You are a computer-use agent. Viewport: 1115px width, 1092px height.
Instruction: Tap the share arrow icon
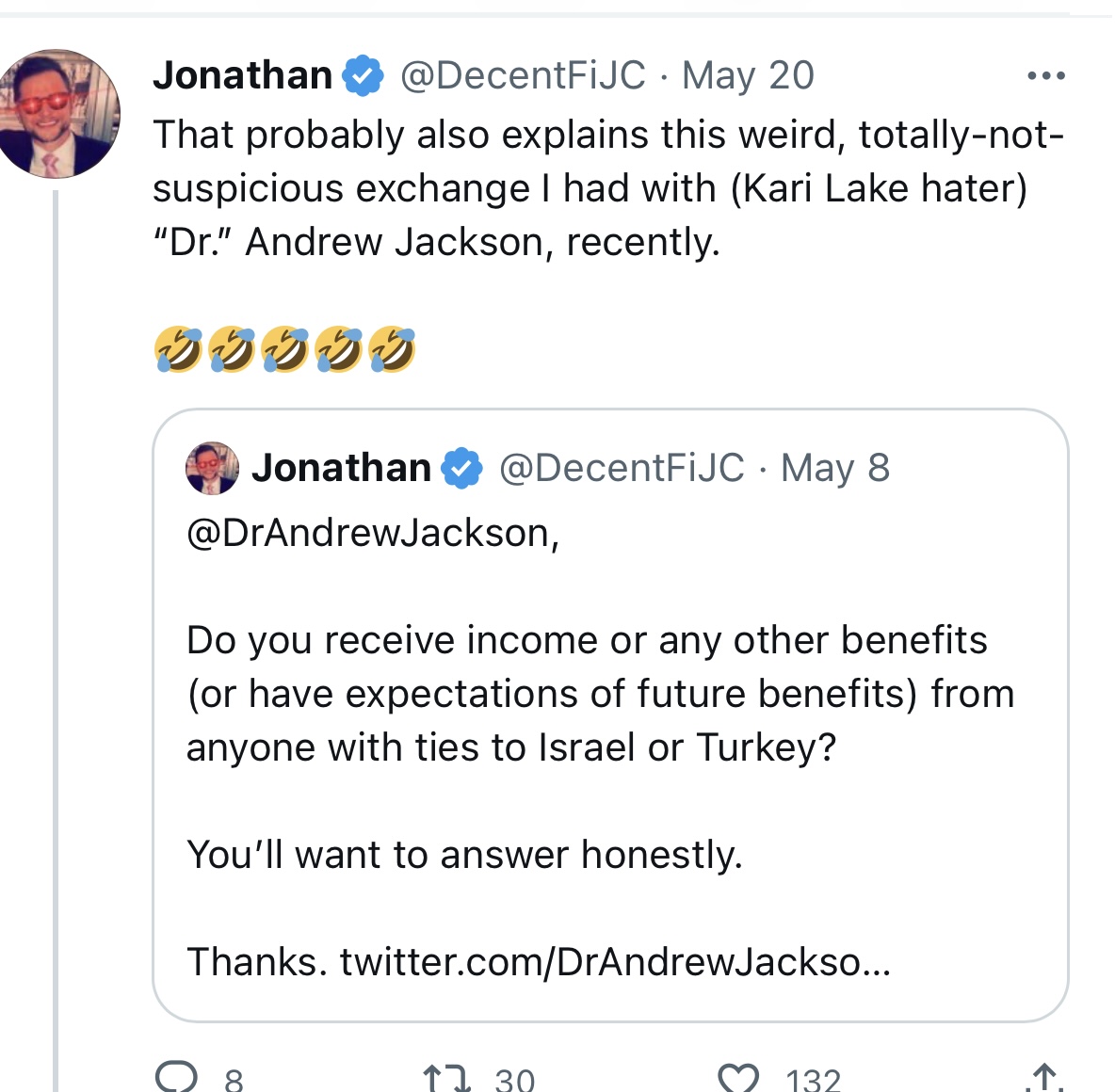click(1043, 1077)
